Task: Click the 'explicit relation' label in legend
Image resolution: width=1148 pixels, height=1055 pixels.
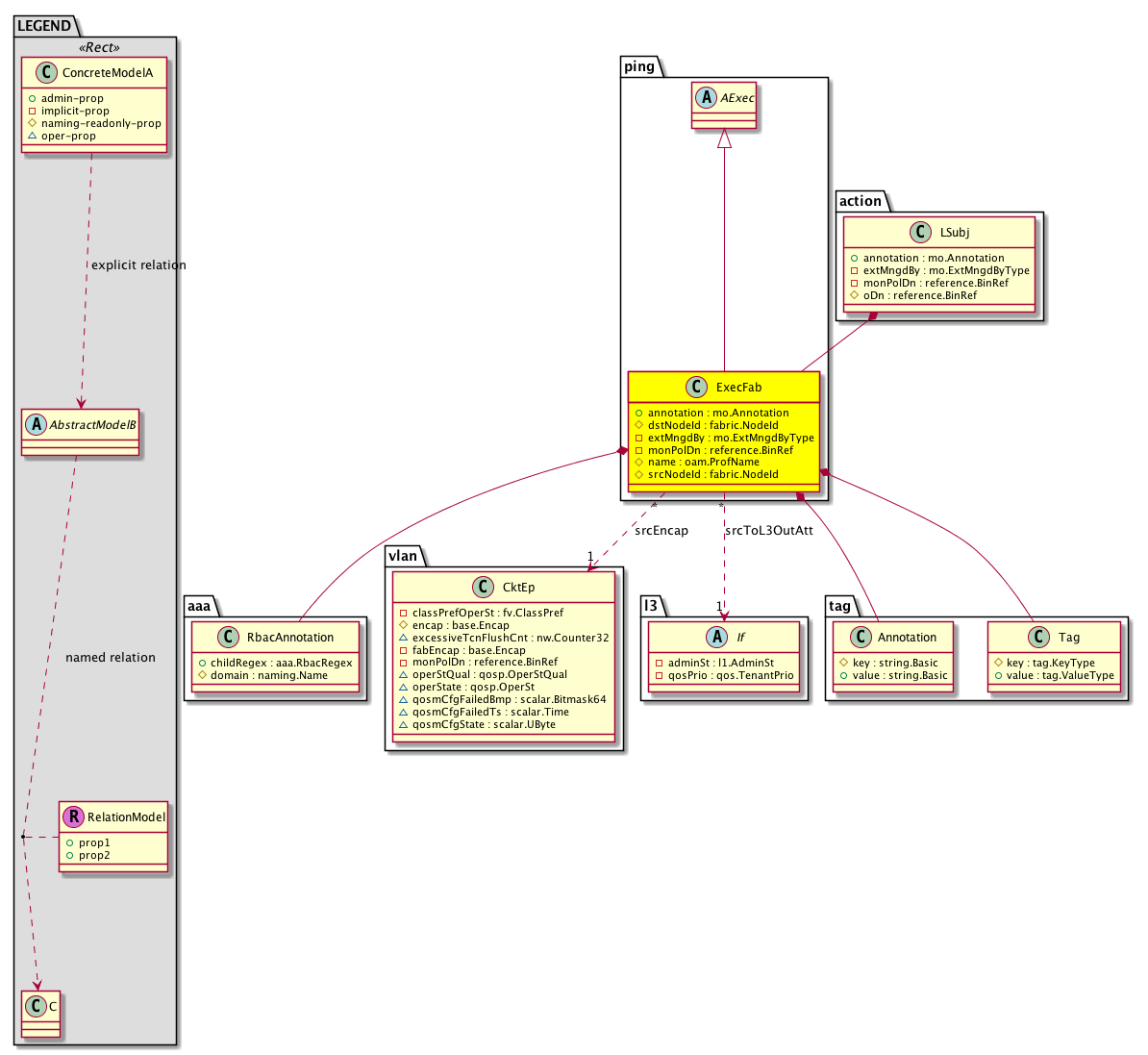Action: 138,264
